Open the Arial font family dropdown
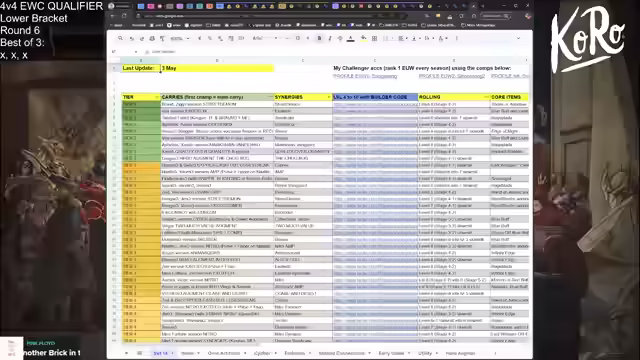This screenshot has height=360, width=640. click(x=265, y=38)
